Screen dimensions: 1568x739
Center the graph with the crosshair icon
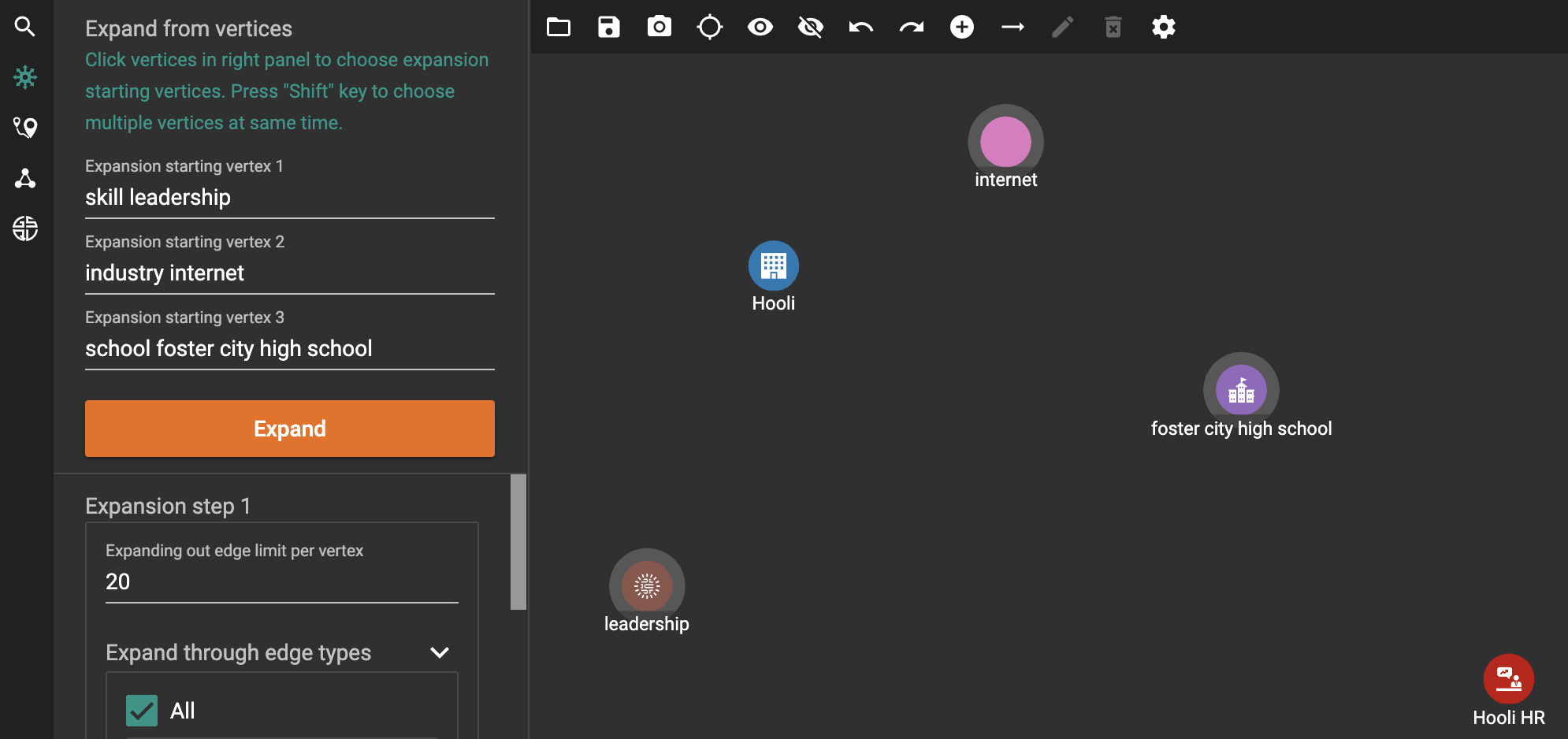[710, 27]
